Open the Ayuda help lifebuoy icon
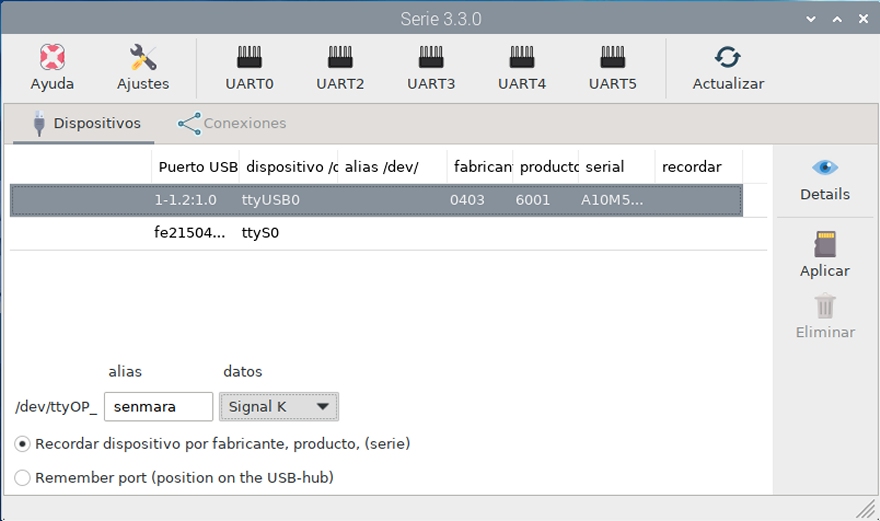 52,57
